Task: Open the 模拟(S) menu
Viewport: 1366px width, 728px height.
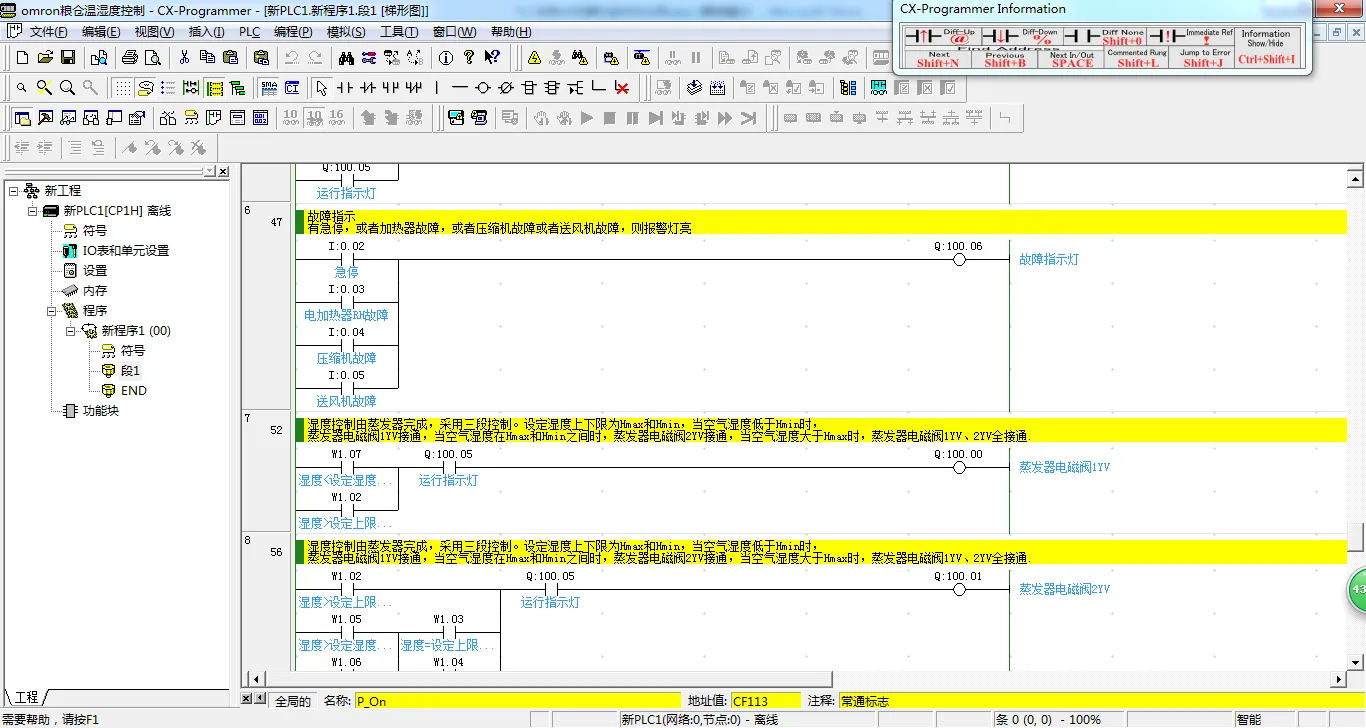Action: click(x=346, y=32)
